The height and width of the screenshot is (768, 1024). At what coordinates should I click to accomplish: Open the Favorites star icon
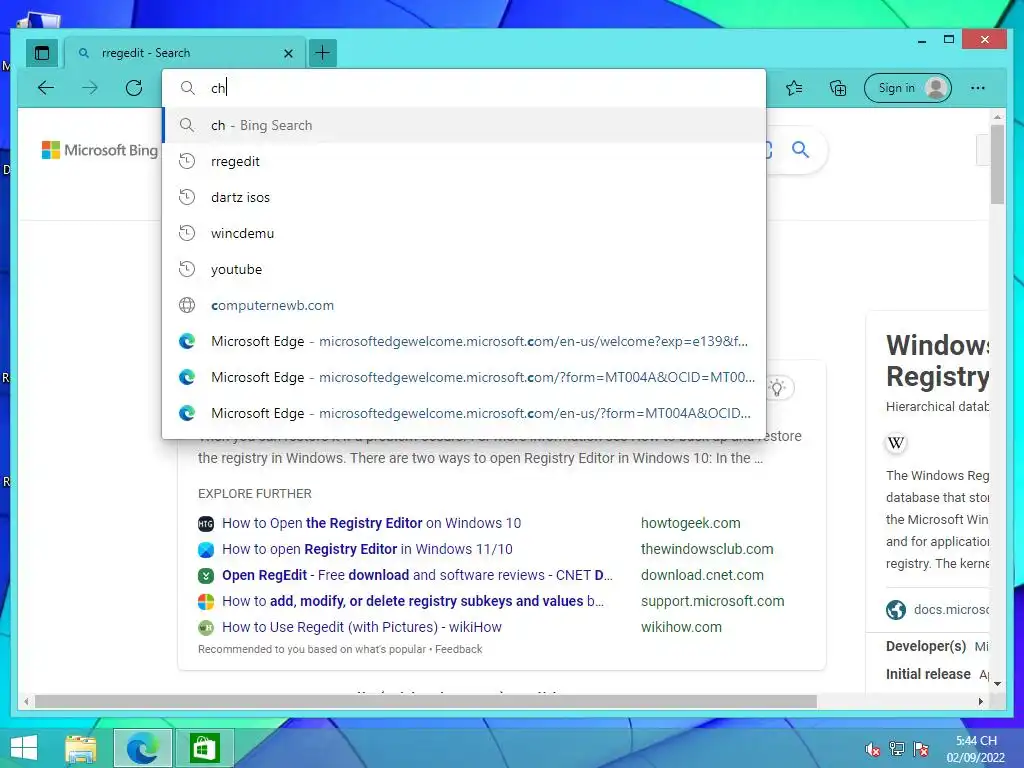tap(794, 88)
